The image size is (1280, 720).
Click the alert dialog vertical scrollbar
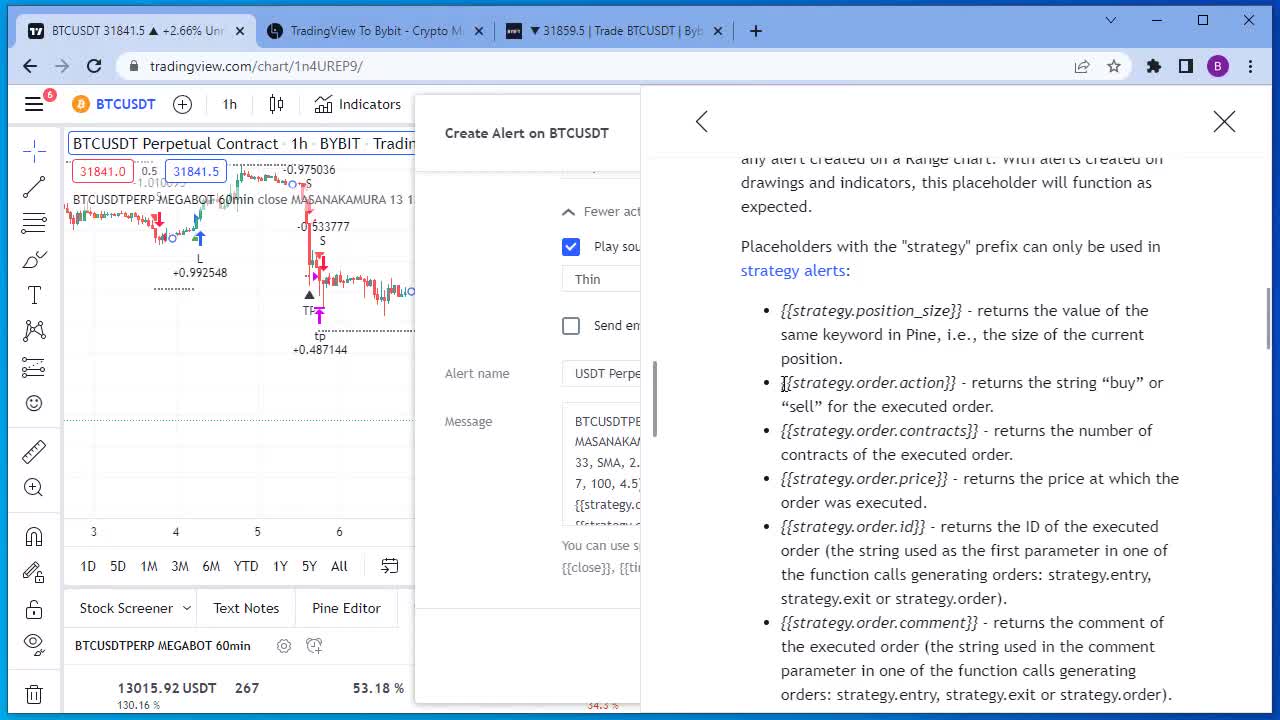click(x=655, y=398)
